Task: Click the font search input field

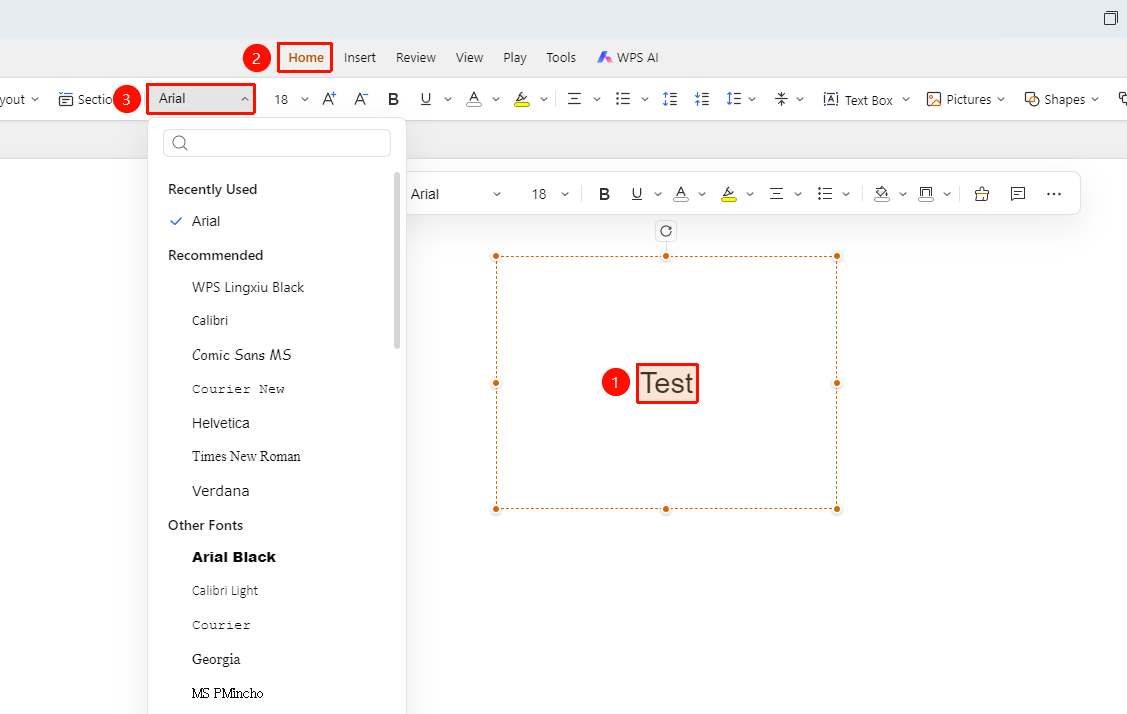Action: (277, 143)
